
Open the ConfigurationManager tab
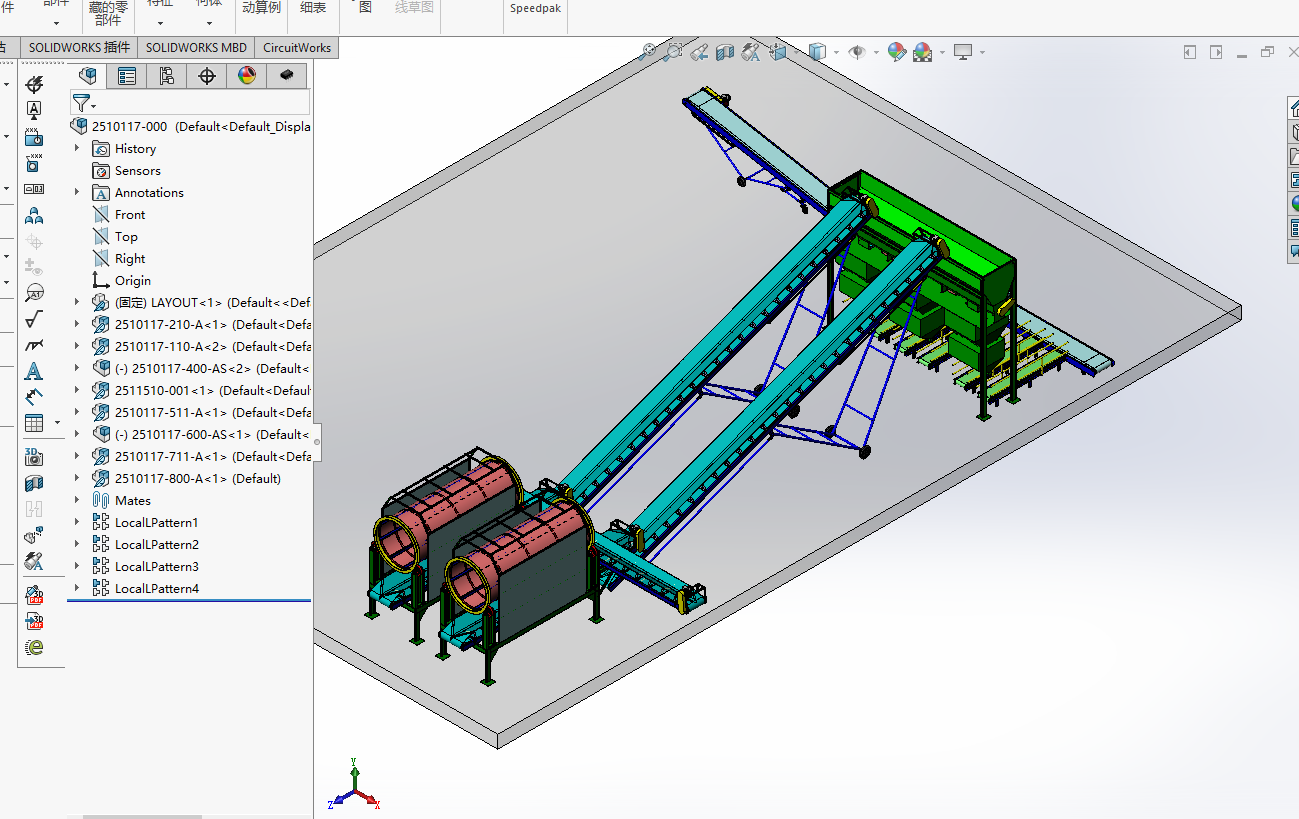point(167,76)
